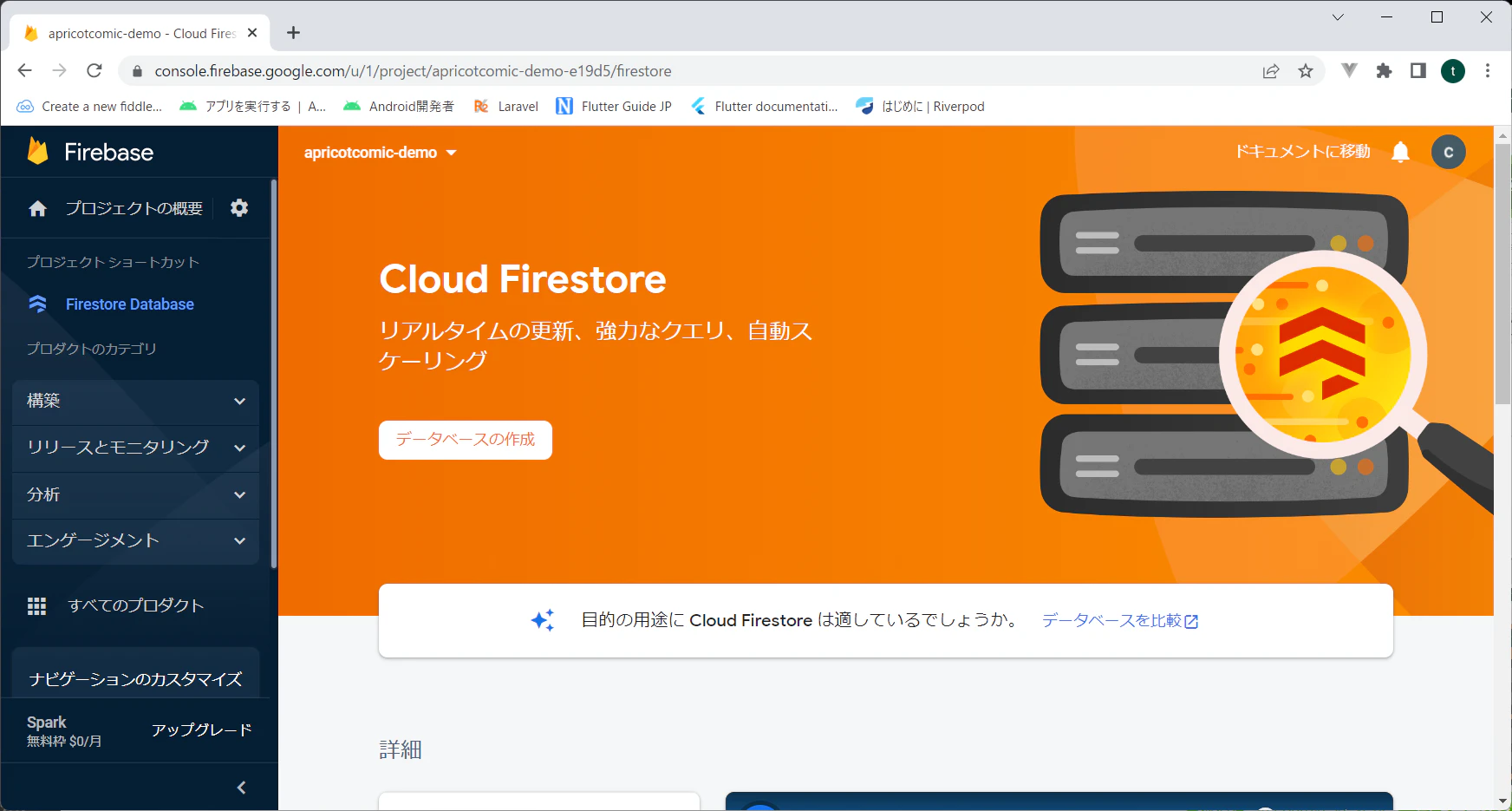
Task: Open the アプリを実行する bookmark
Action: [x=252, y=107]
